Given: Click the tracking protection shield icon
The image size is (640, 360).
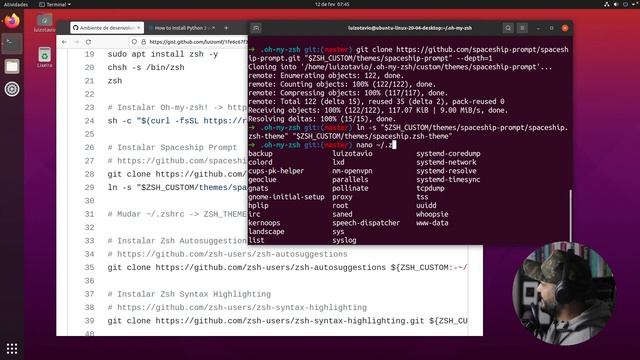Looking at the screenshot, I should click(x=134, y=42).
